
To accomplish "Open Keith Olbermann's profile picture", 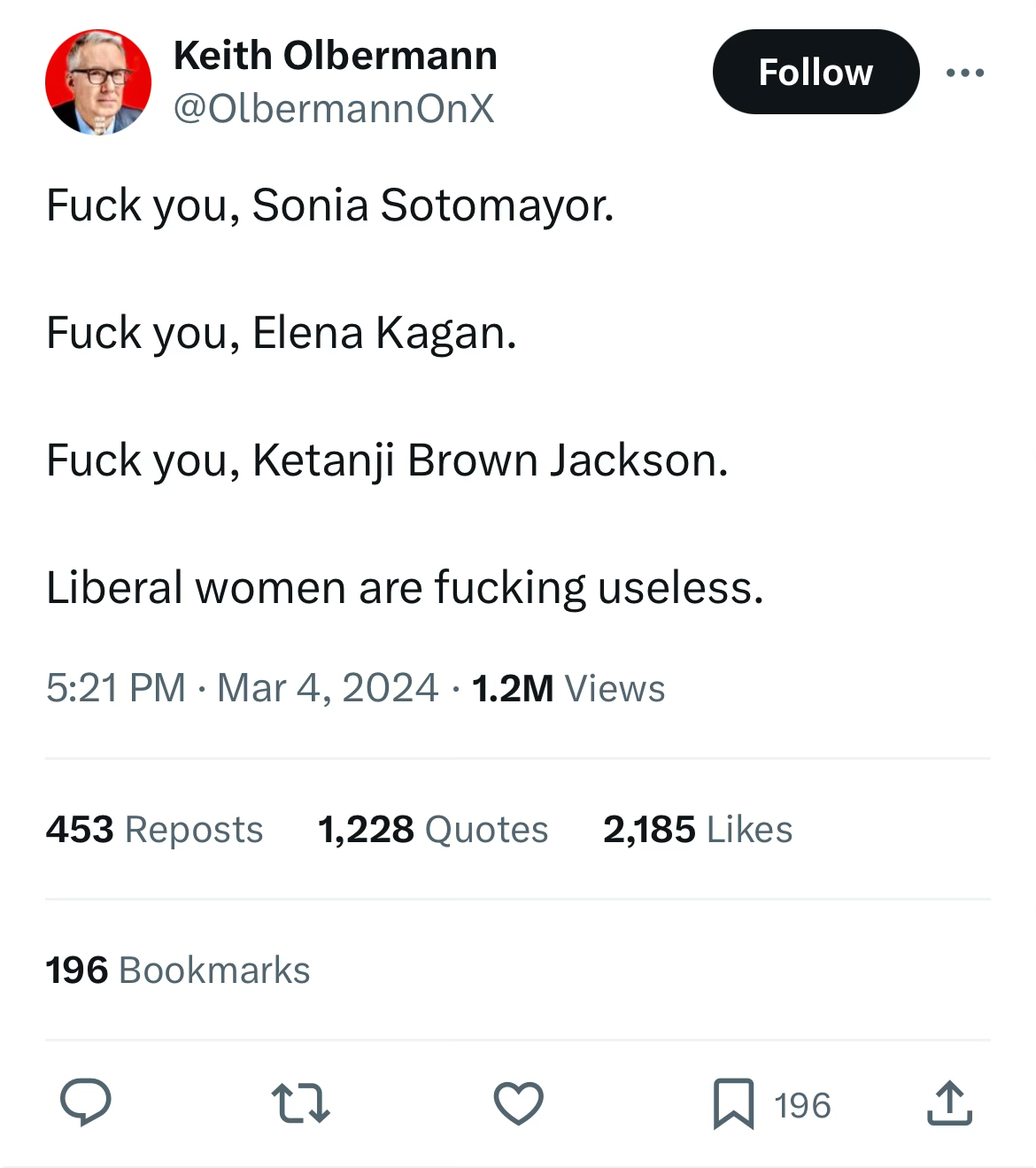I will coord(98,82).
